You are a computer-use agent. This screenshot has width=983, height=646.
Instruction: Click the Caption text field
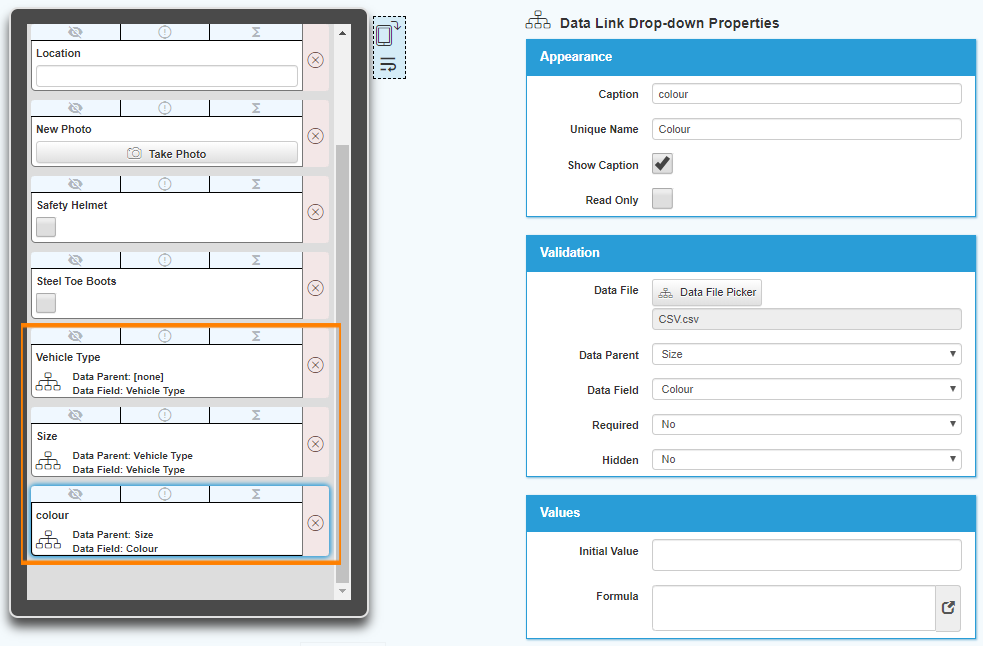[806, 94]
